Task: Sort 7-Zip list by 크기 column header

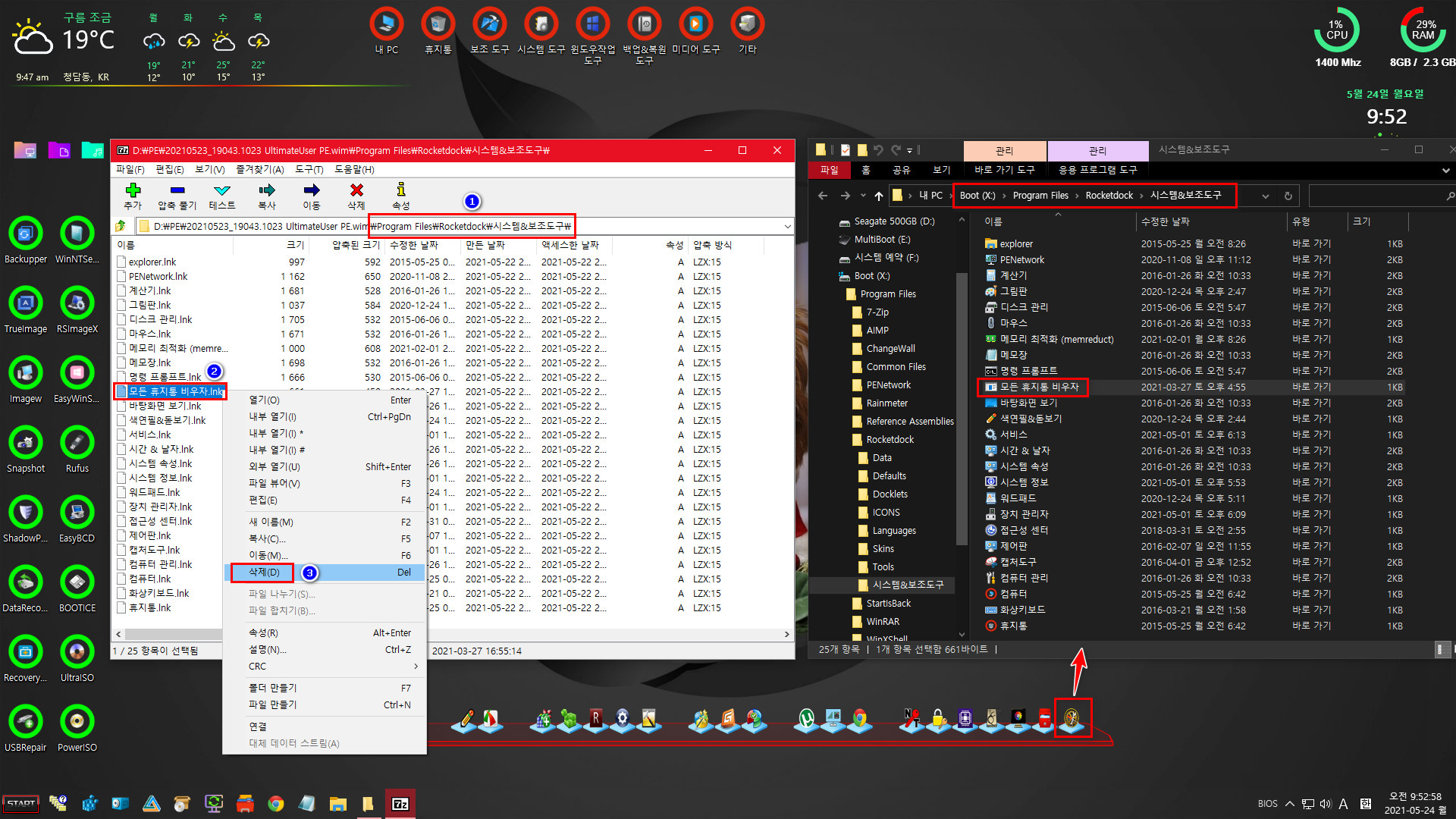Action: (x=296, y=246)
